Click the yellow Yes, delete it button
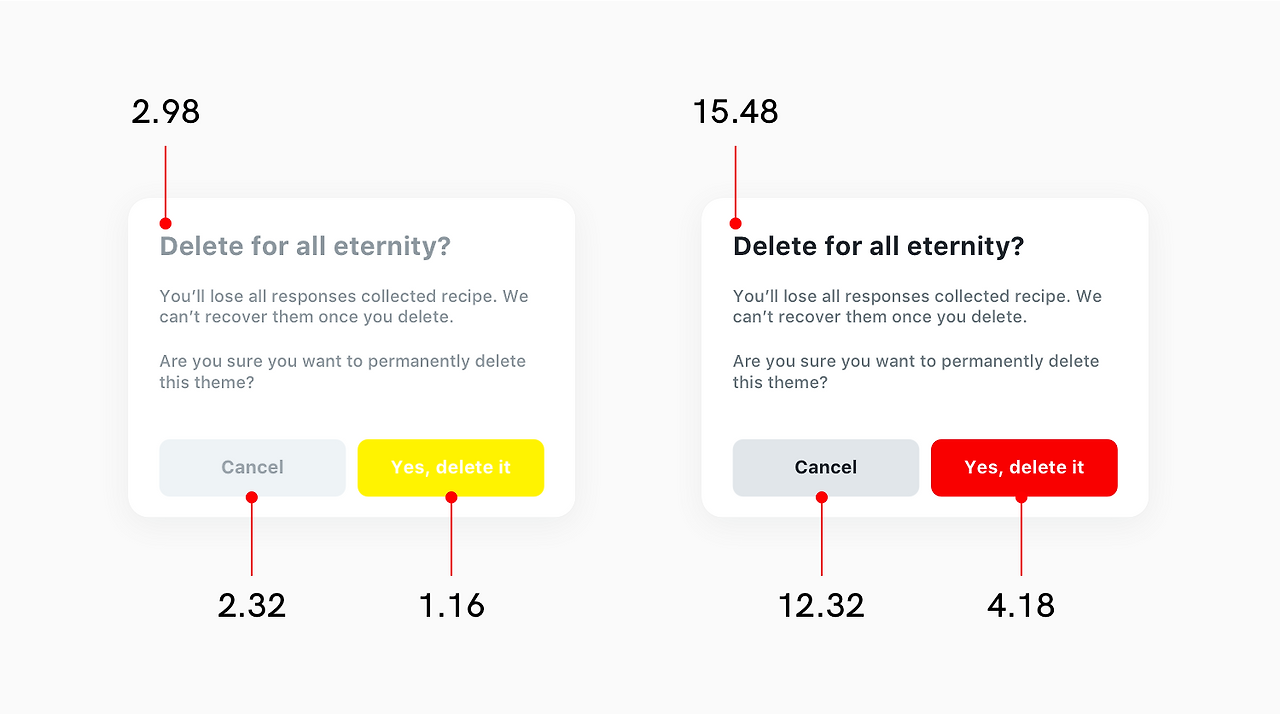Viewport: 1280px width, 714px height. pos(451,467)
